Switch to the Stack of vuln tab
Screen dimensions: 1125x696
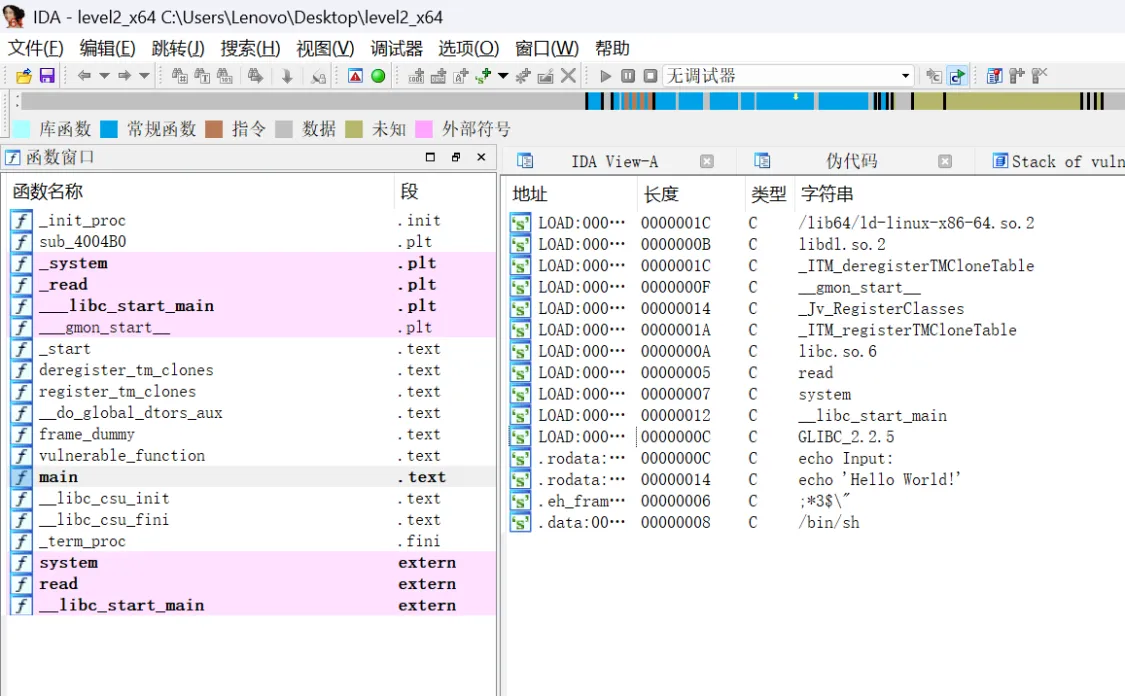(x=1058, y=161)
